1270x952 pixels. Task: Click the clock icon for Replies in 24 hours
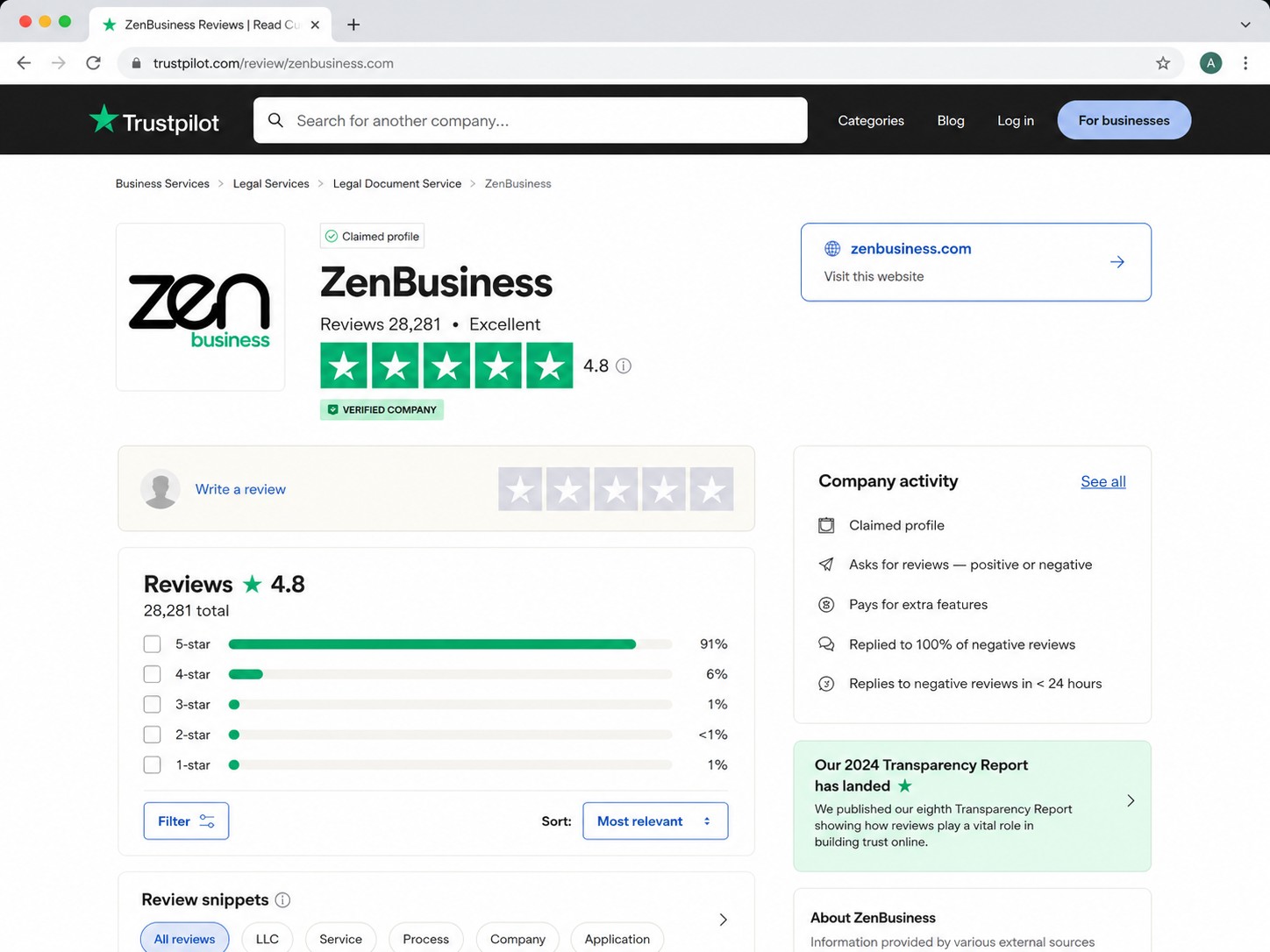826,684
